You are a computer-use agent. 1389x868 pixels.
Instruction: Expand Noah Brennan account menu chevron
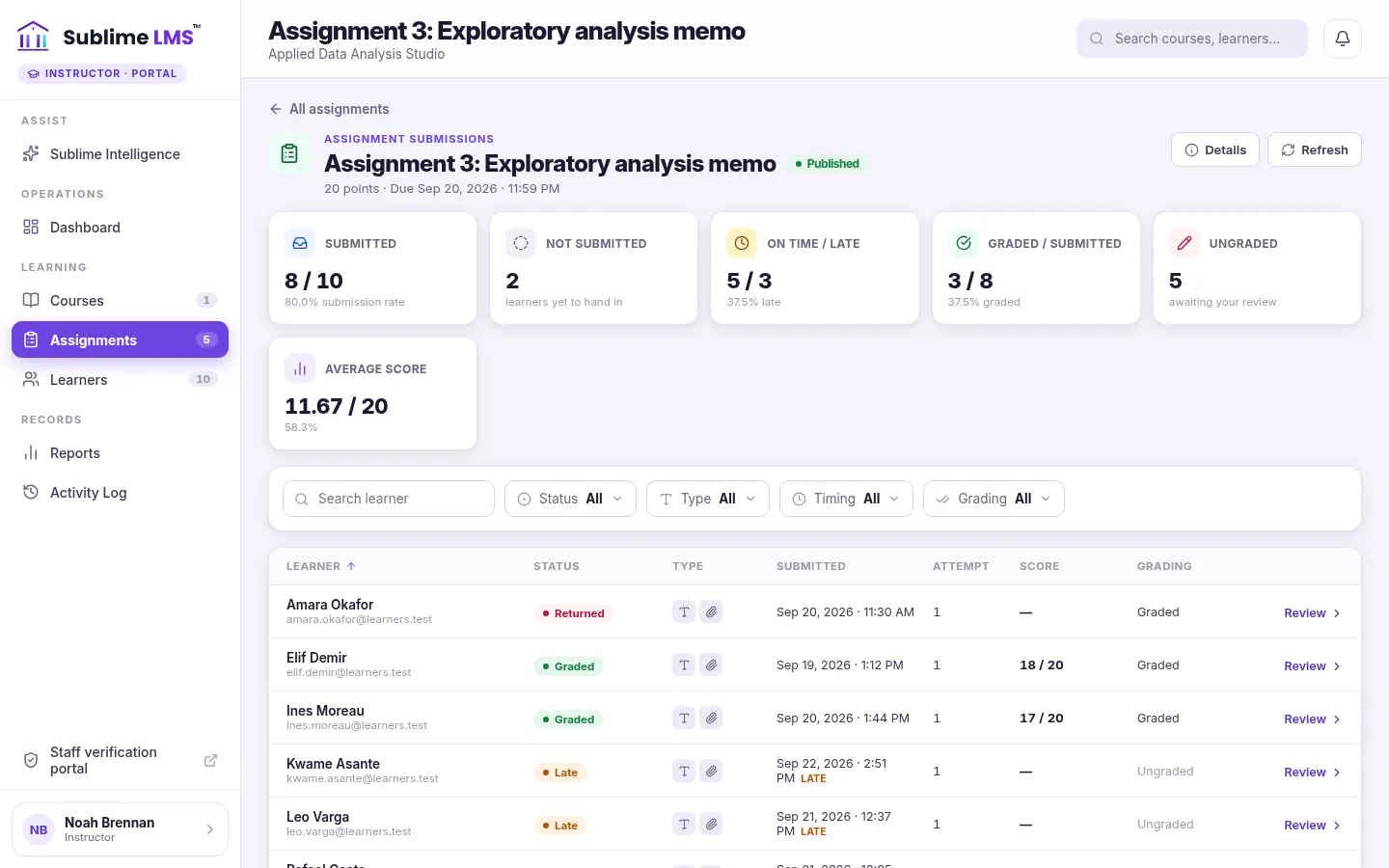coord(210,829)
